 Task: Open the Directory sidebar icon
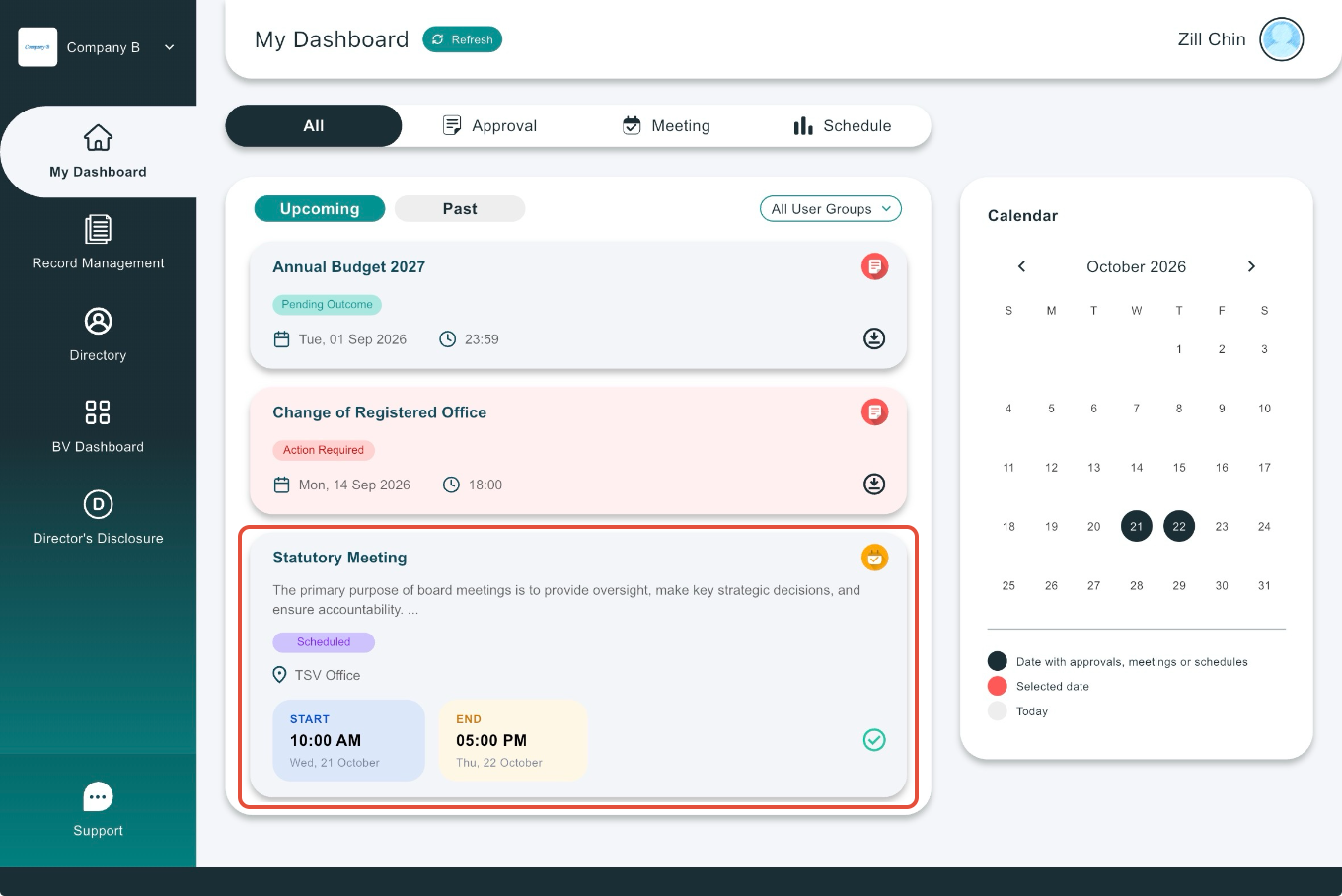pos(98,321)
